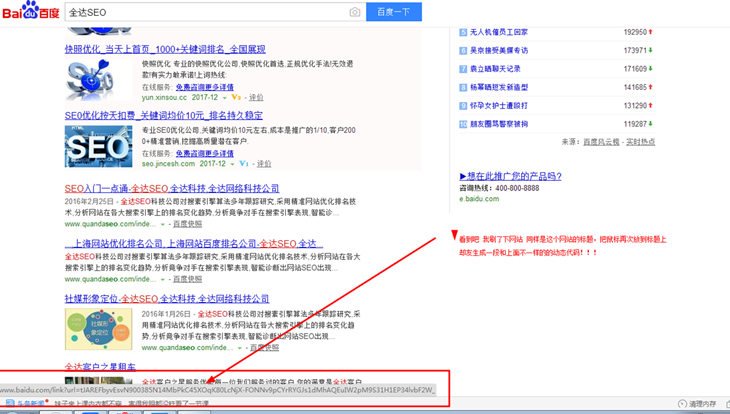Open SEO入门一点通-全达SEO result title

tap(172, 189)
